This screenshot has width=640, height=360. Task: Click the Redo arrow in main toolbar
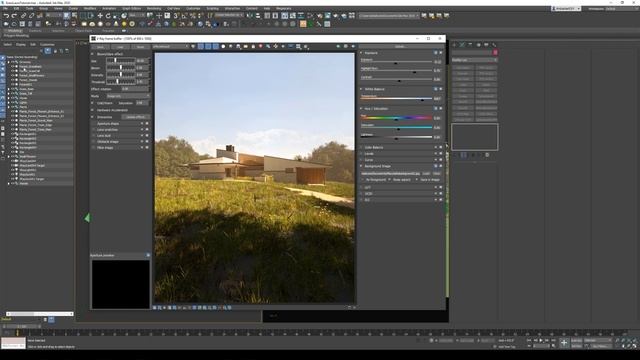pos(14,16)
